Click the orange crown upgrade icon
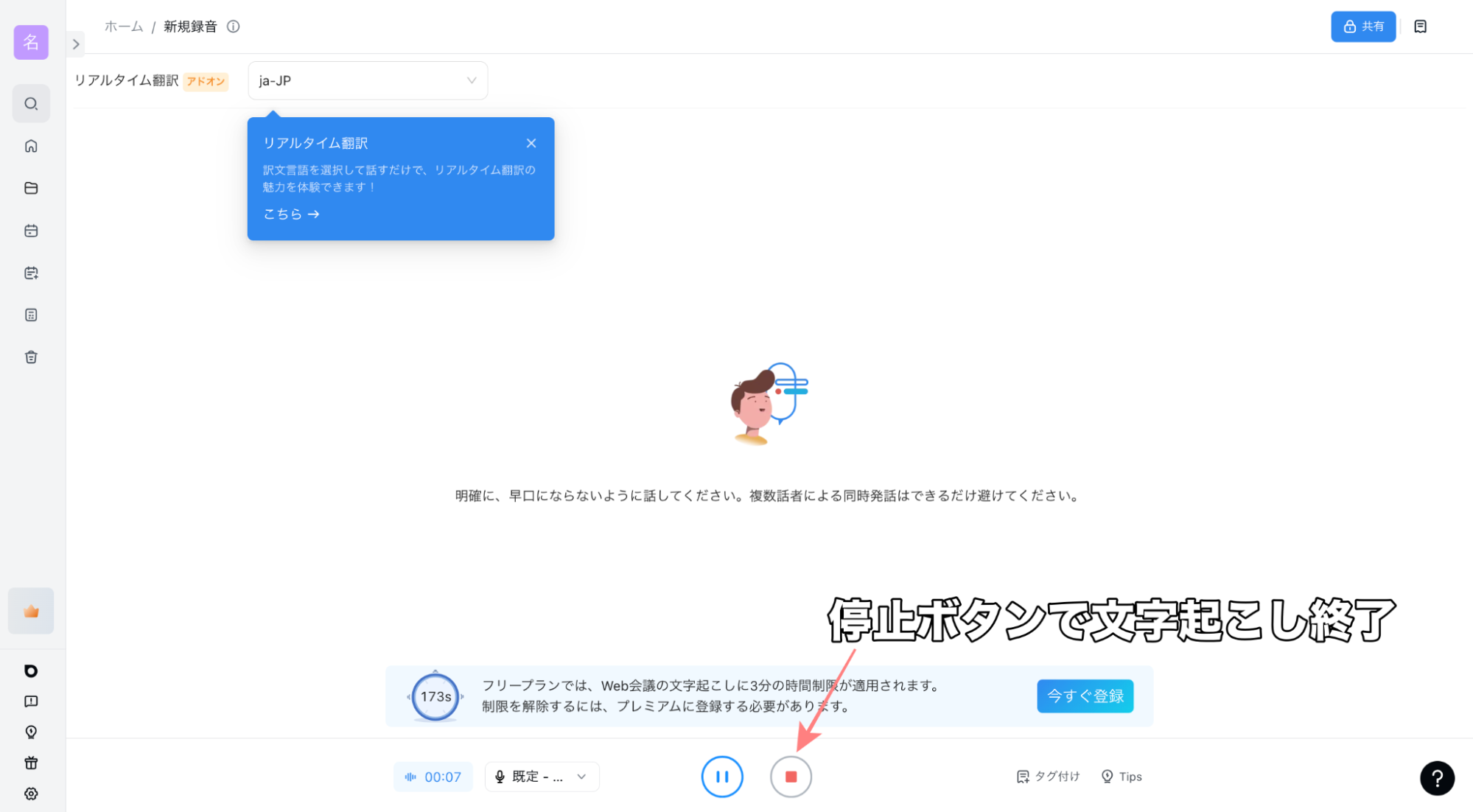The image size is (1473, 812). coord(31,611)
